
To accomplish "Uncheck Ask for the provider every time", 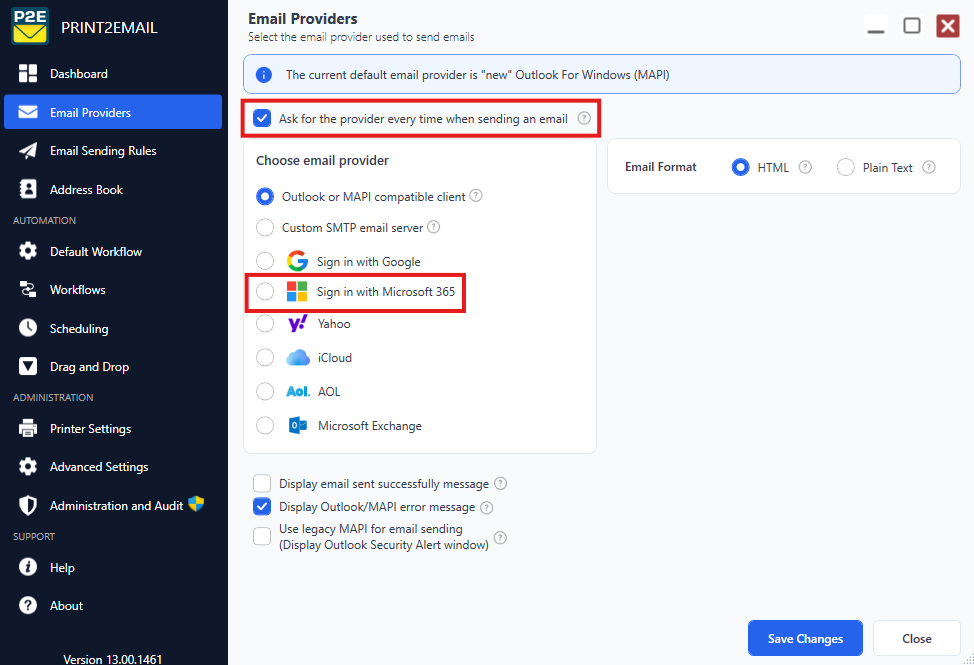I will 262,118.
